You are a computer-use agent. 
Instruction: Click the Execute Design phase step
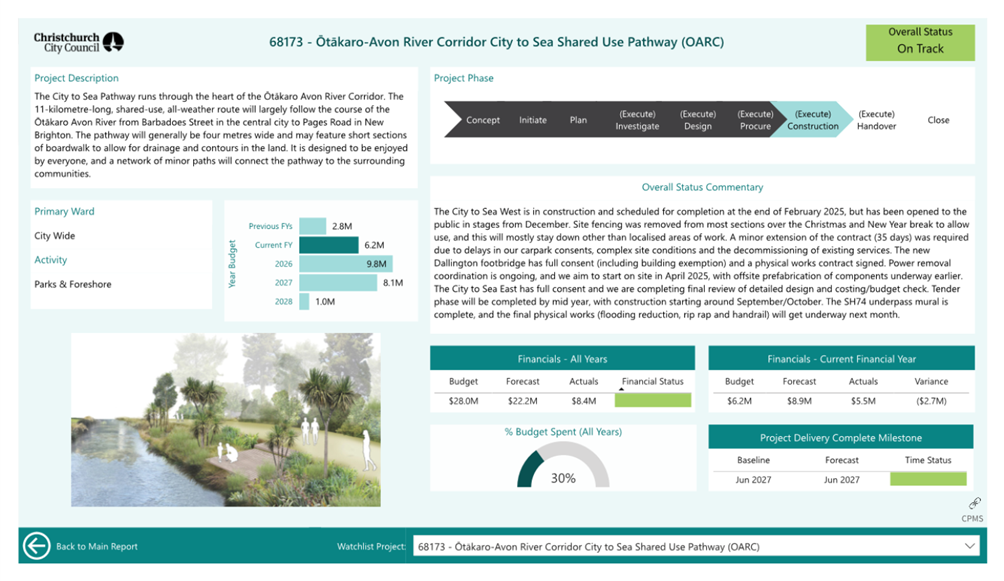coord(698,120)
